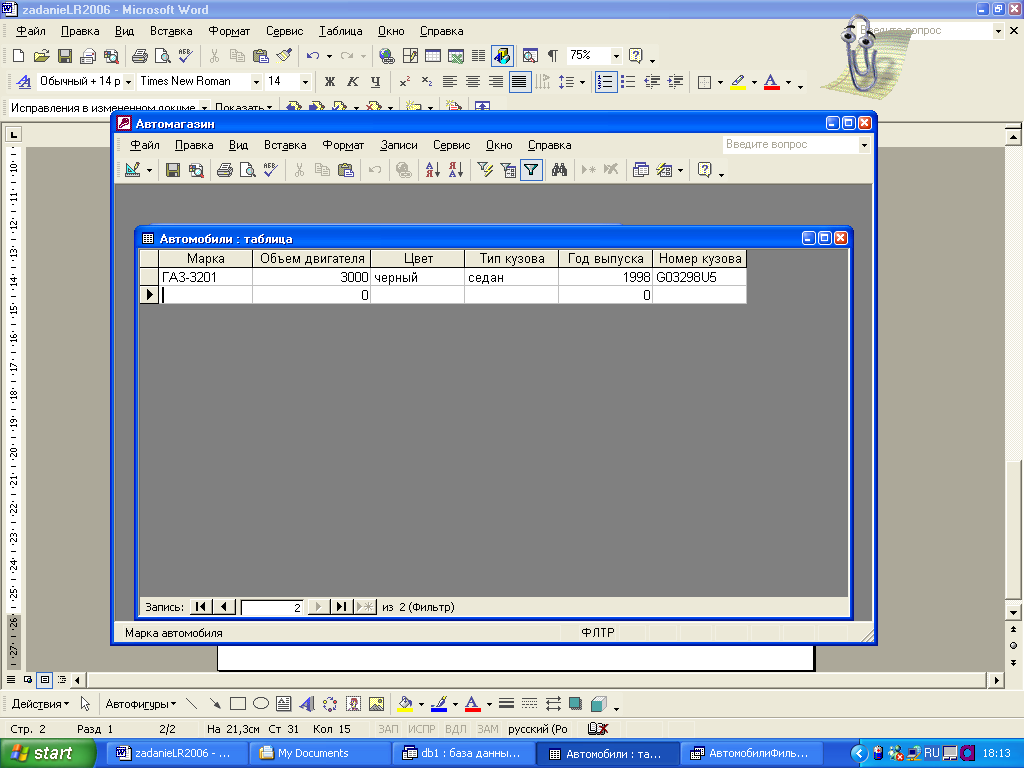Click Filter by selection icon in Access
This screenshot has width=1024, height=768.
[485, 170]
